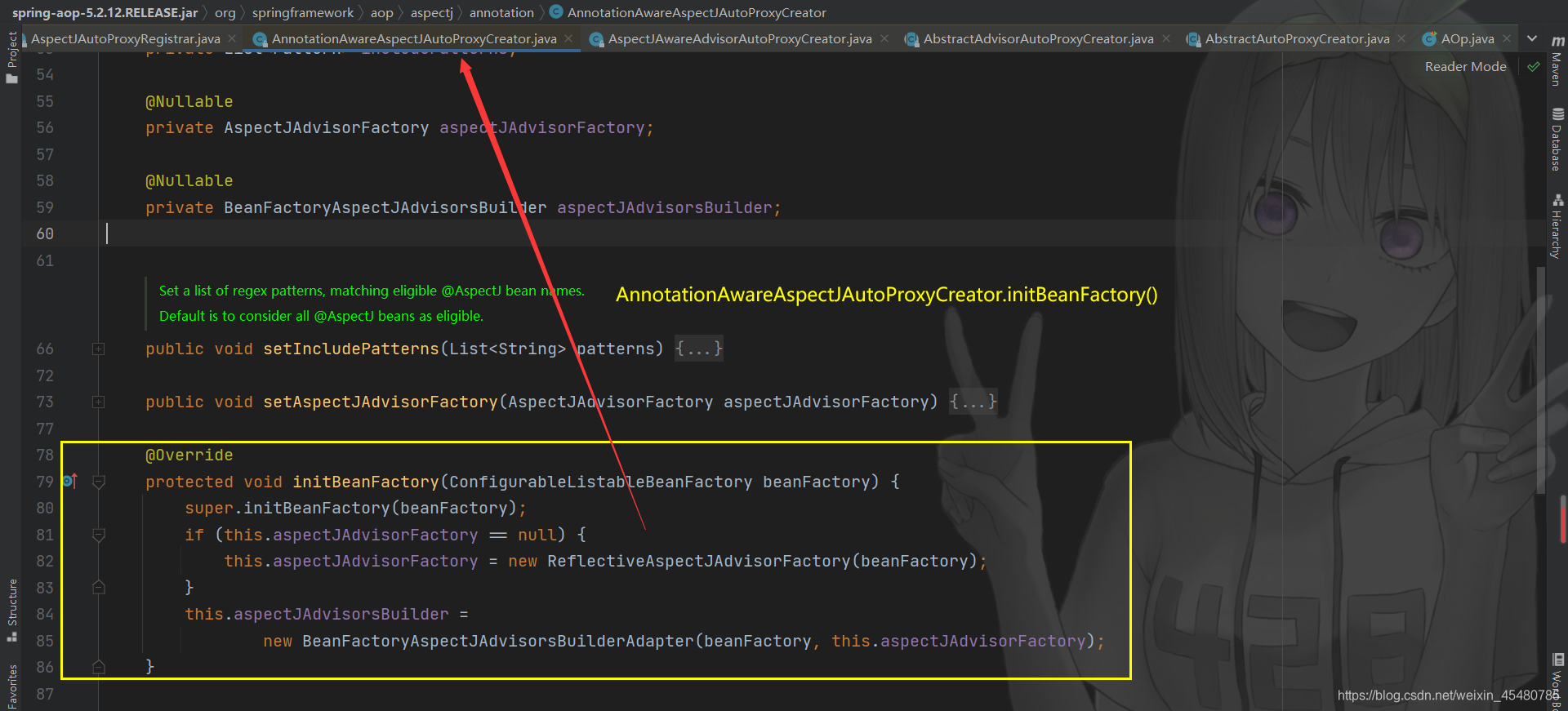Click the class icon on the AbstractAutoProxyCreator.java tab
The width and height of the screenshot is (1568, 711).
(1193, 38)
